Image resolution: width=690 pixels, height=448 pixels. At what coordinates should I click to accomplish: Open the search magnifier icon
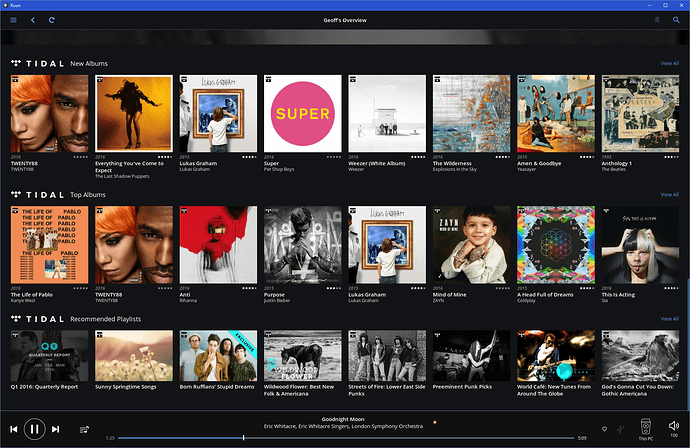pyautogui.click(x=676, y=20)
